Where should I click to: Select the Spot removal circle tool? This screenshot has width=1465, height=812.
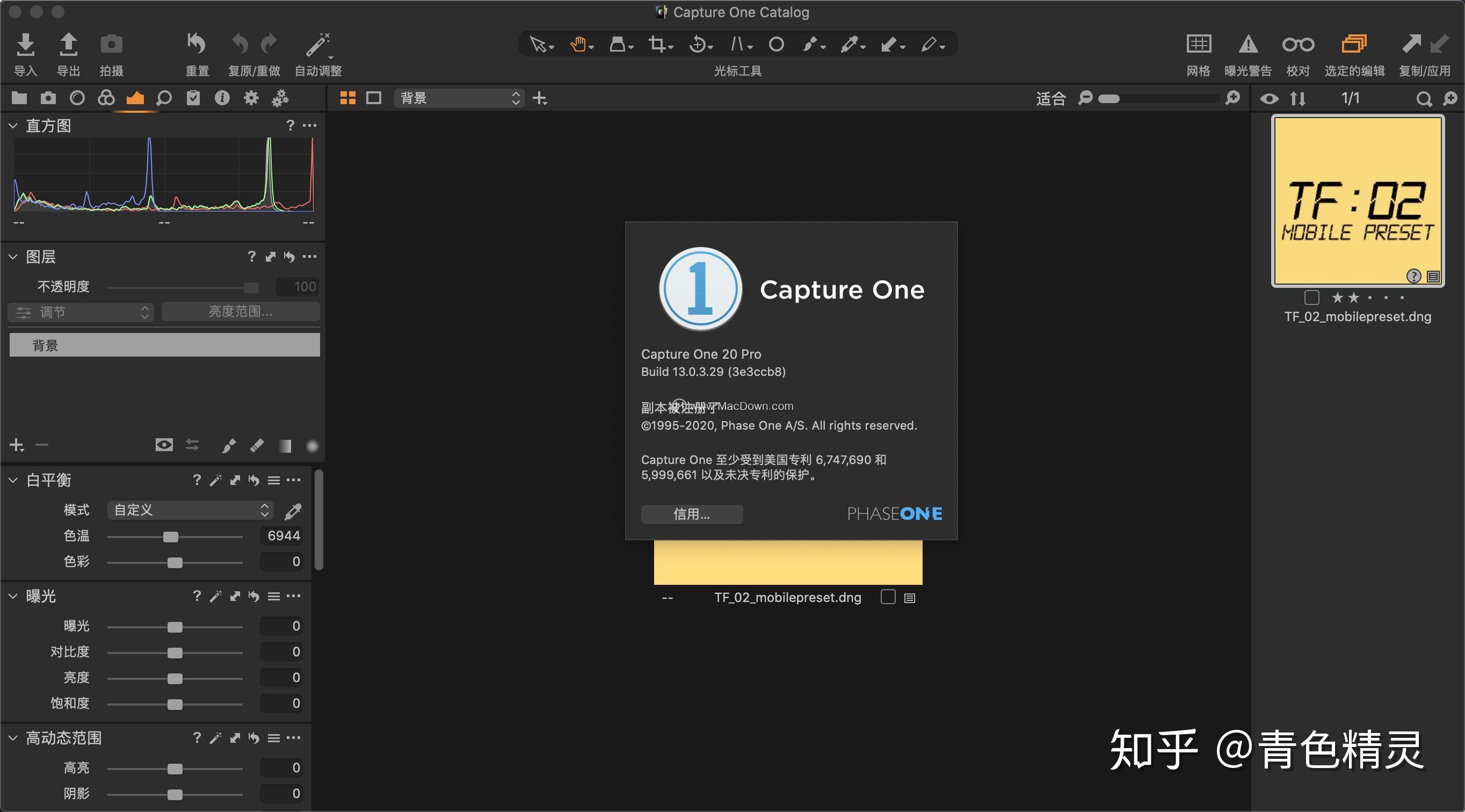pos(777,45)
